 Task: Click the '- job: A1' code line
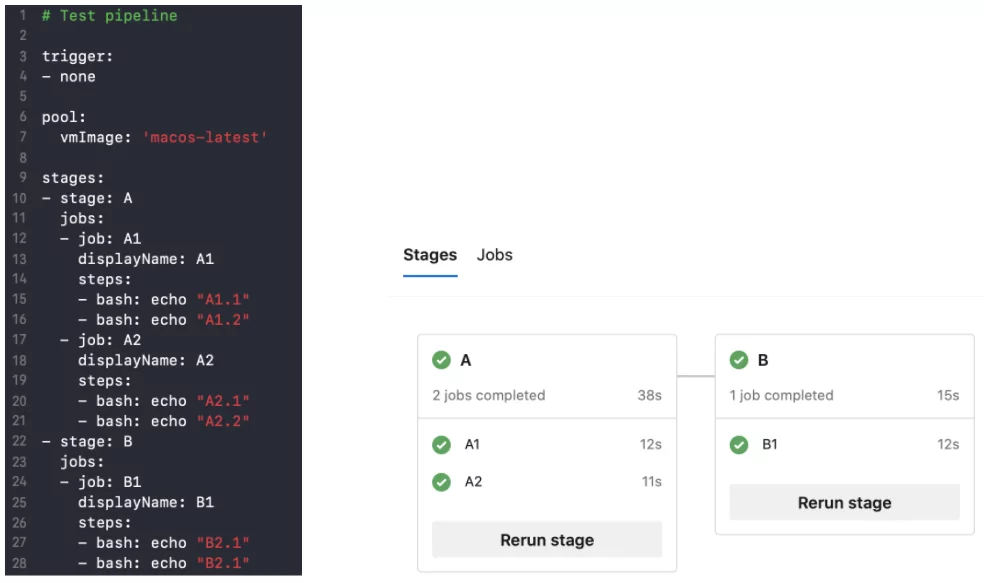pyautogui.click(x=100, y=239)
